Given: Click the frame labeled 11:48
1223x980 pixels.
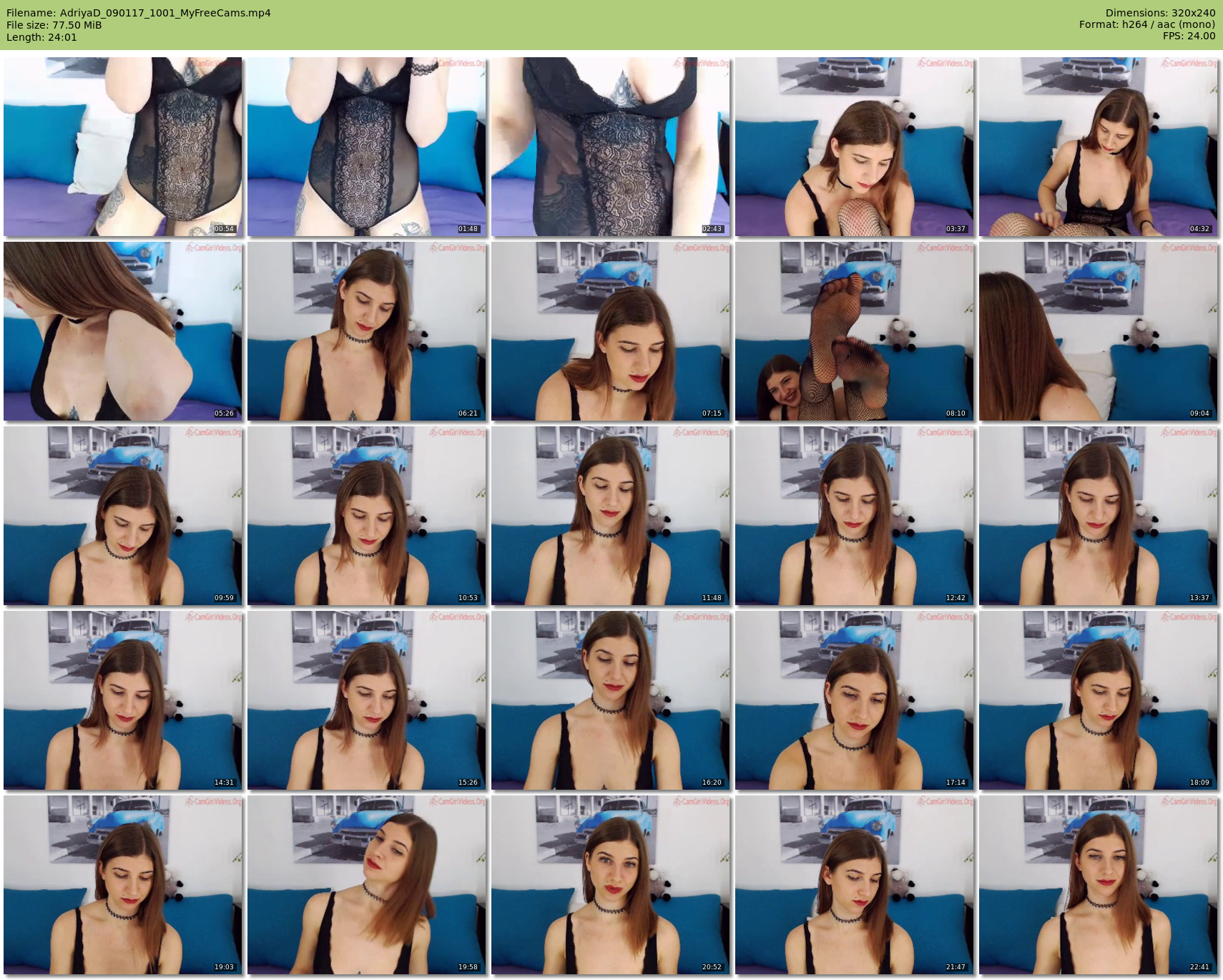Looking at the screenshot, I should tap(611, 516).
